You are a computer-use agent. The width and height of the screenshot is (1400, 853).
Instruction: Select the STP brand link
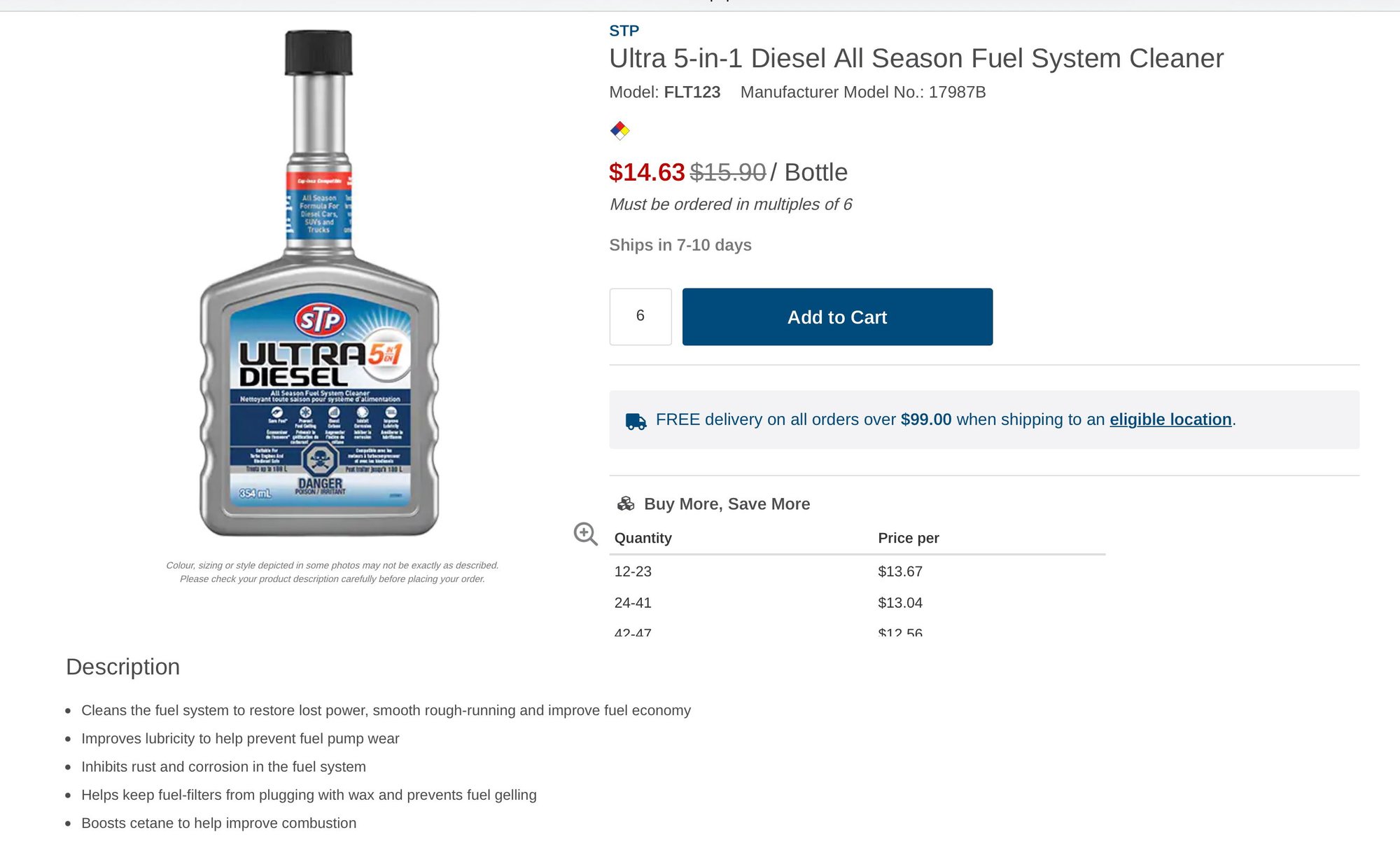pos(624,30)
